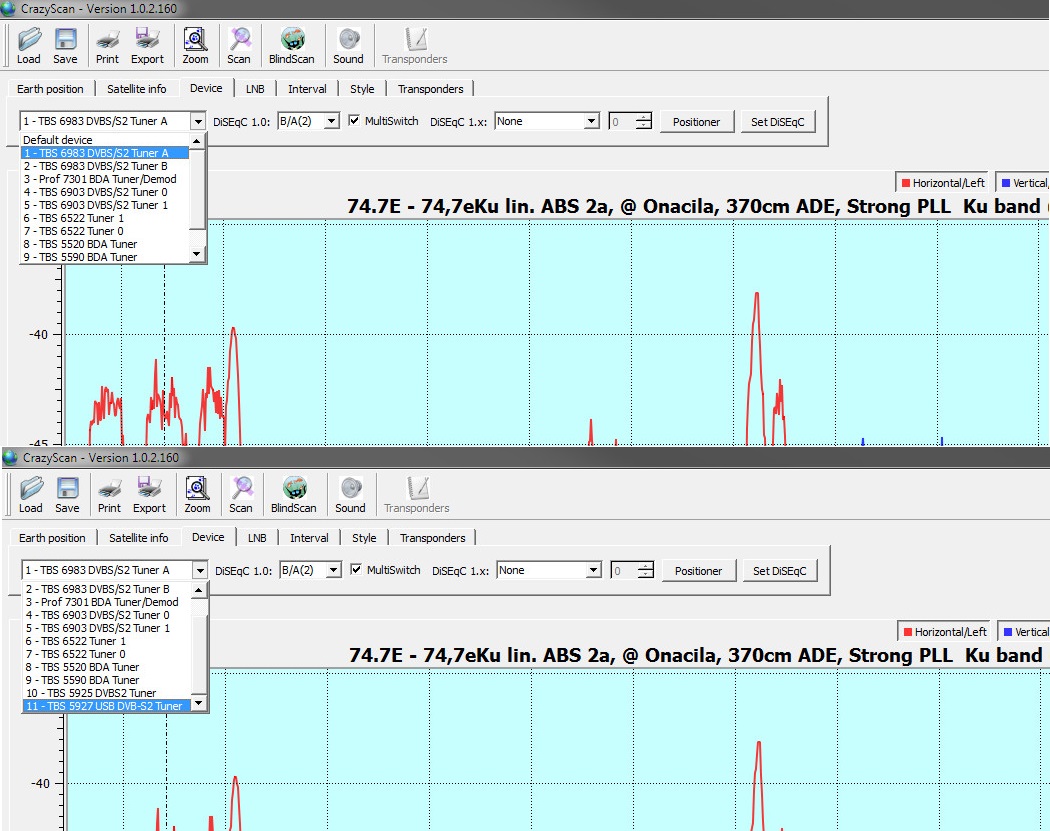
Task: Select 4 - TBS 6903 DVBS/S2 Tuner 0 in top list
Action: (105, 192)
